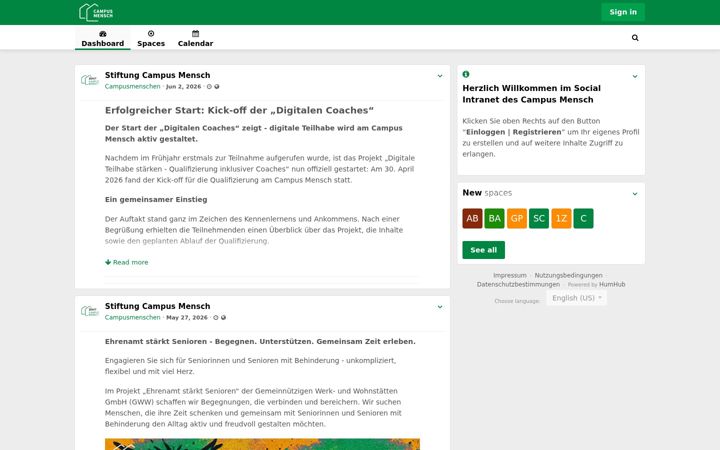
Task: Switch to the Calendar tab
Action: [196, 38]
